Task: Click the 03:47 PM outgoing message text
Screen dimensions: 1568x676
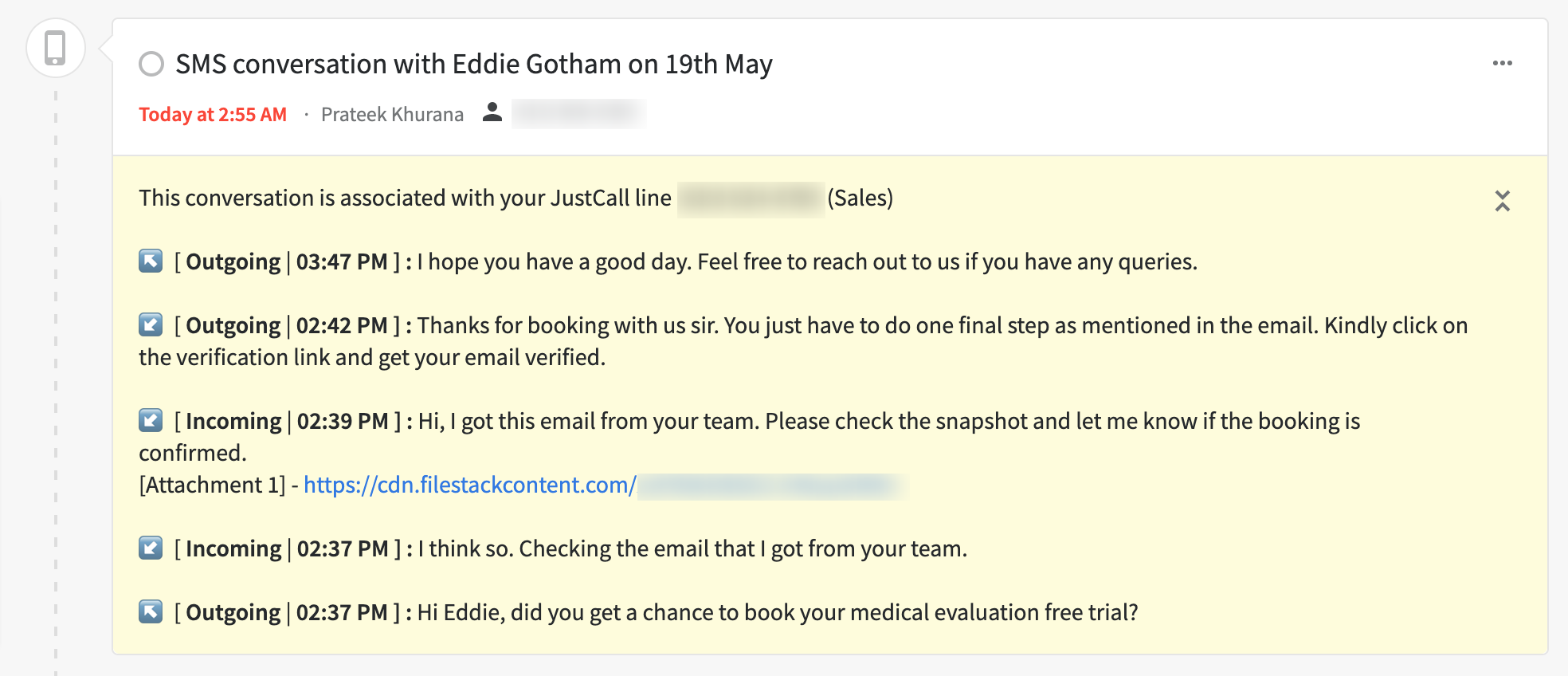Action: [806, 261]
